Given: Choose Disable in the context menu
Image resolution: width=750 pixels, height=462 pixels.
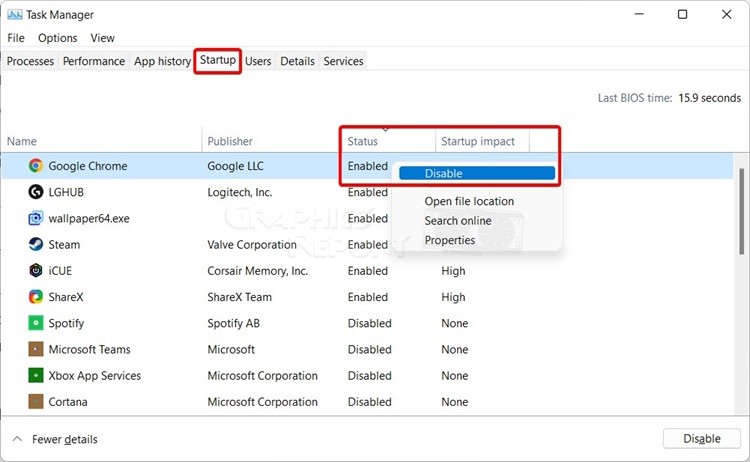Looking at the screenshot, I should pos(477,173).
